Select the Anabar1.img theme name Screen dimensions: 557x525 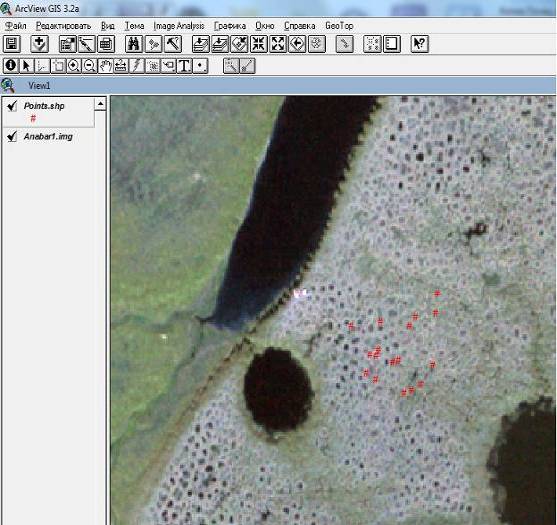pyautogui.click(x=48, y=136)
